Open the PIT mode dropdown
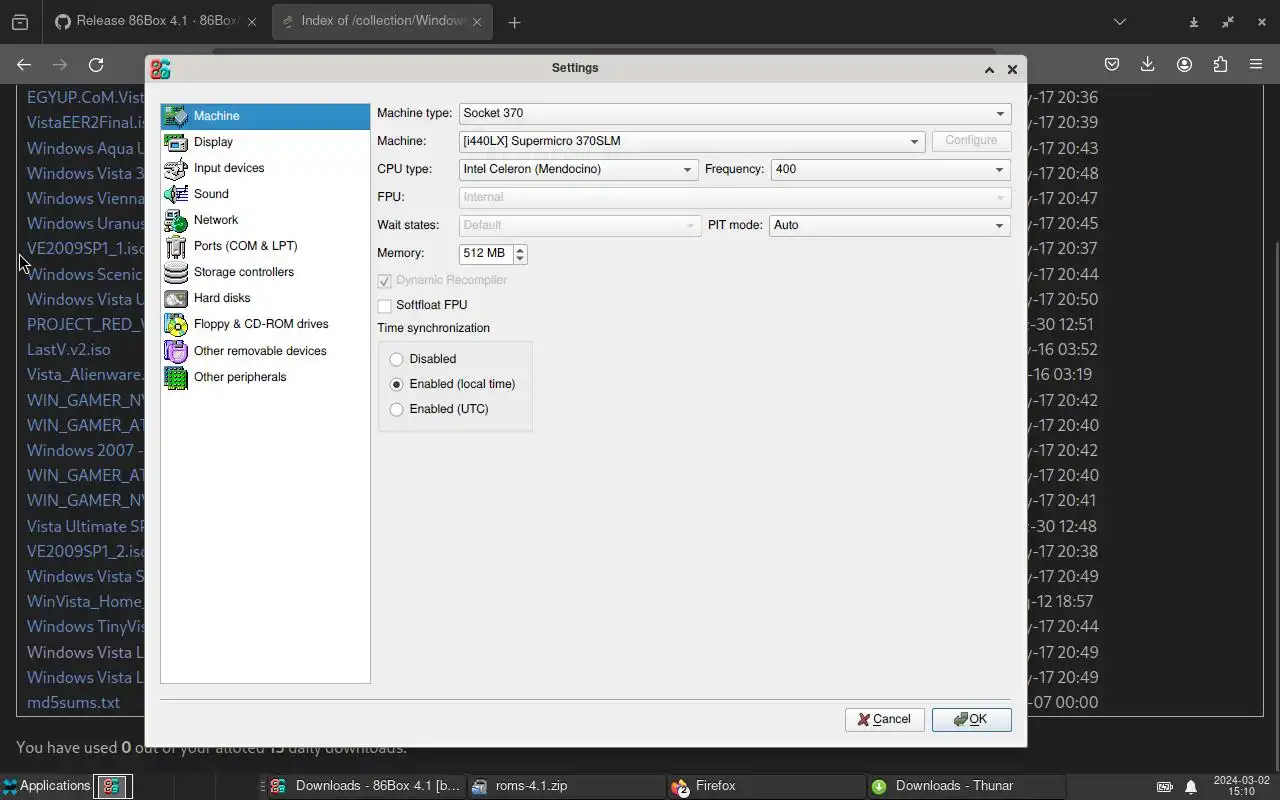Image resolution: width=1280 pixels, height=800 pixels. point(890,225)
